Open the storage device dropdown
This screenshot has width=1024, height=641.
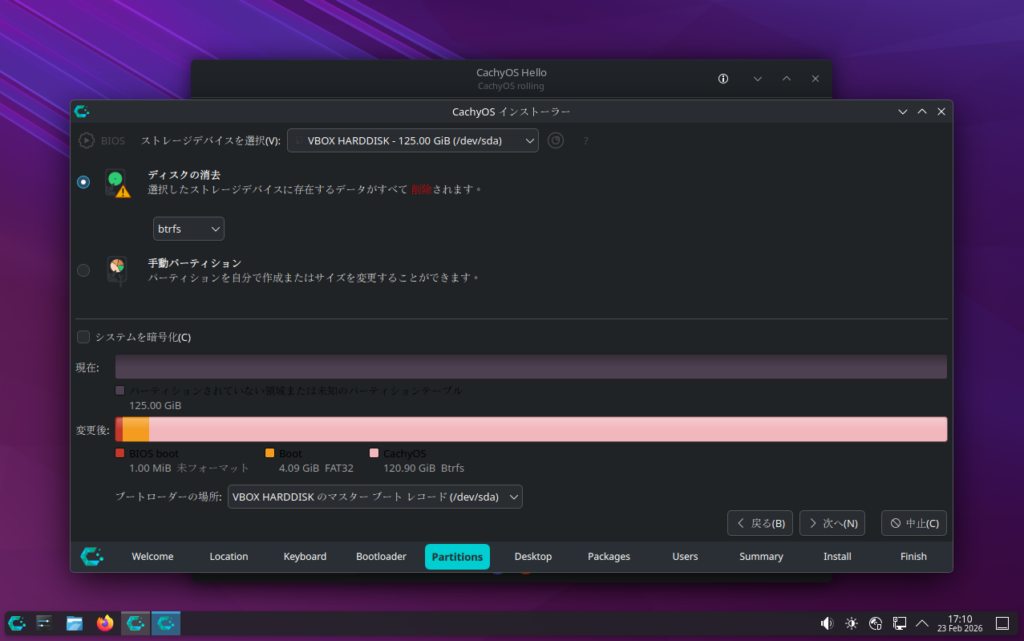coord(412,141)
